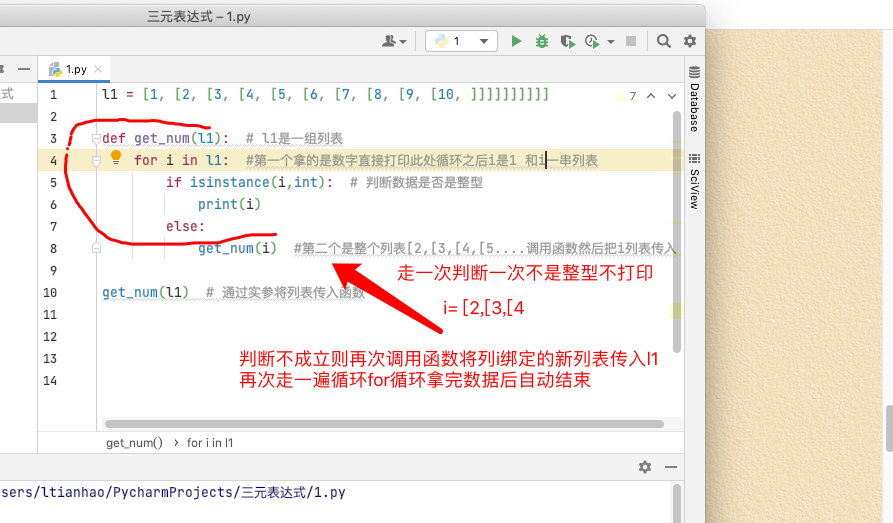The height and width of the screenshot is (523, 893).
Task: Run the current configuration with green play button
Action: coord(516,41)
